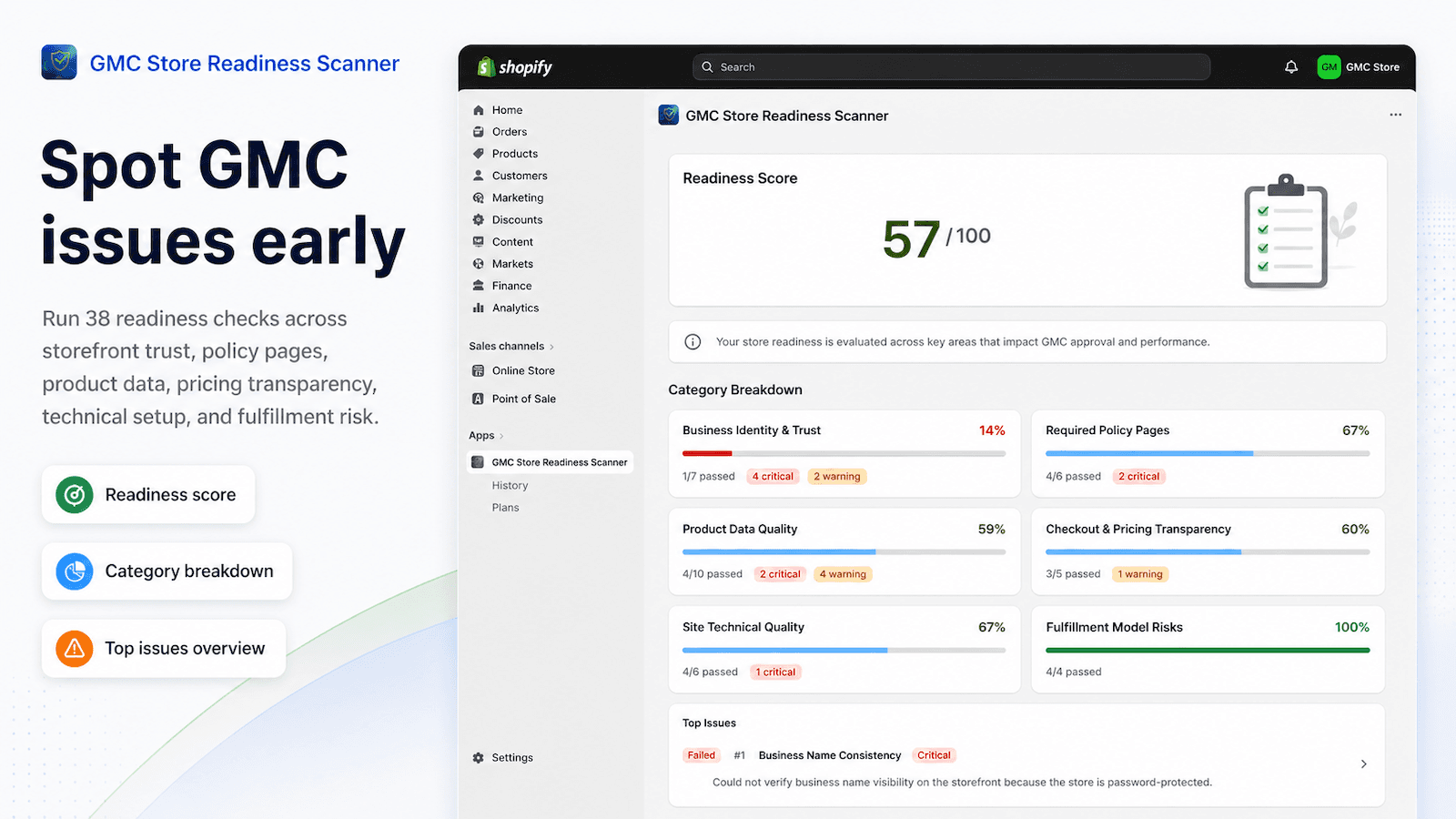Image resolution: width=1456 pixels, height=819 pixels.
Task: Click the Home icon in sidebar
Action: (x=479, y=110)
